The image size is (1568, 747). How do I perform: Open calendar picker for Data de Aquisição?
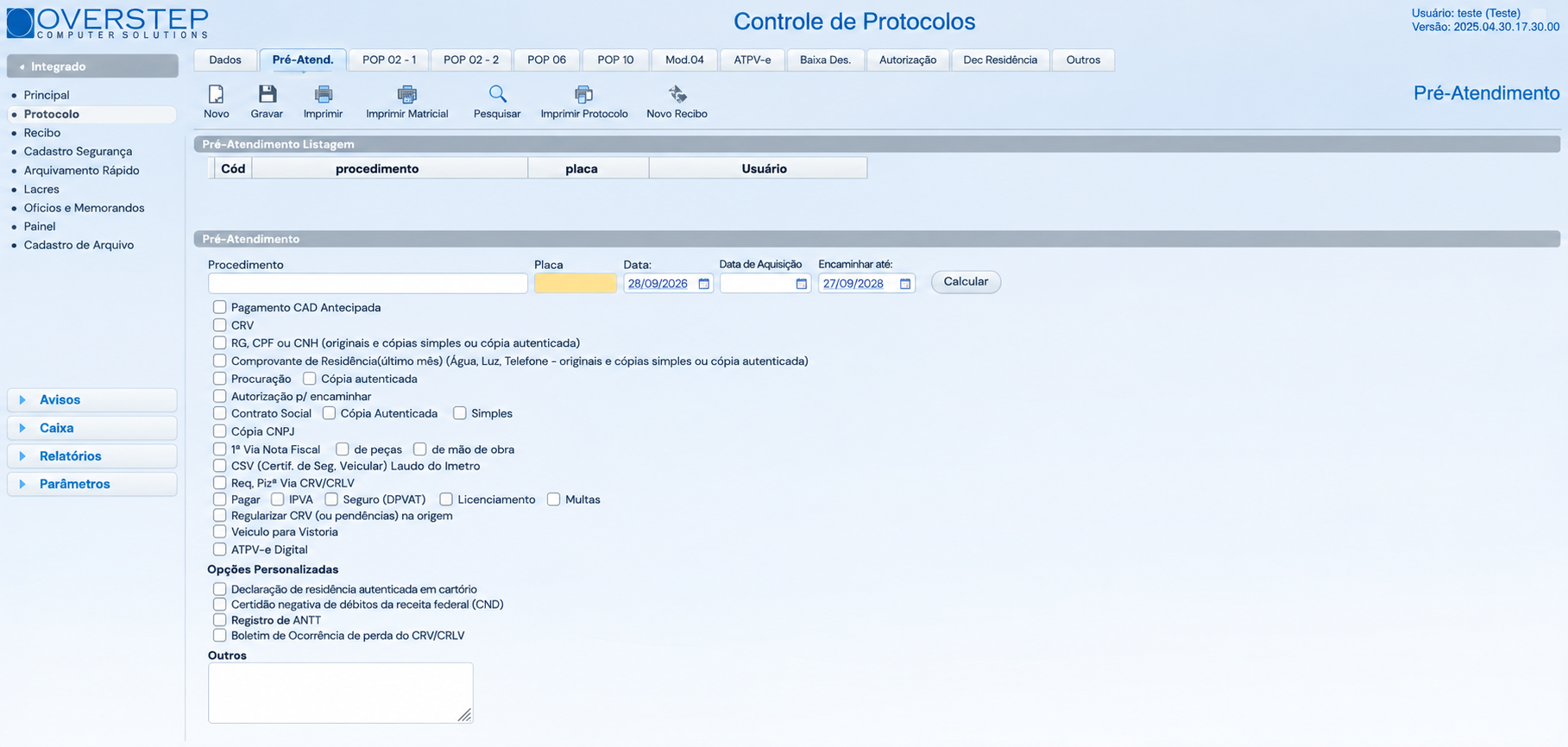tap(801, 284)
